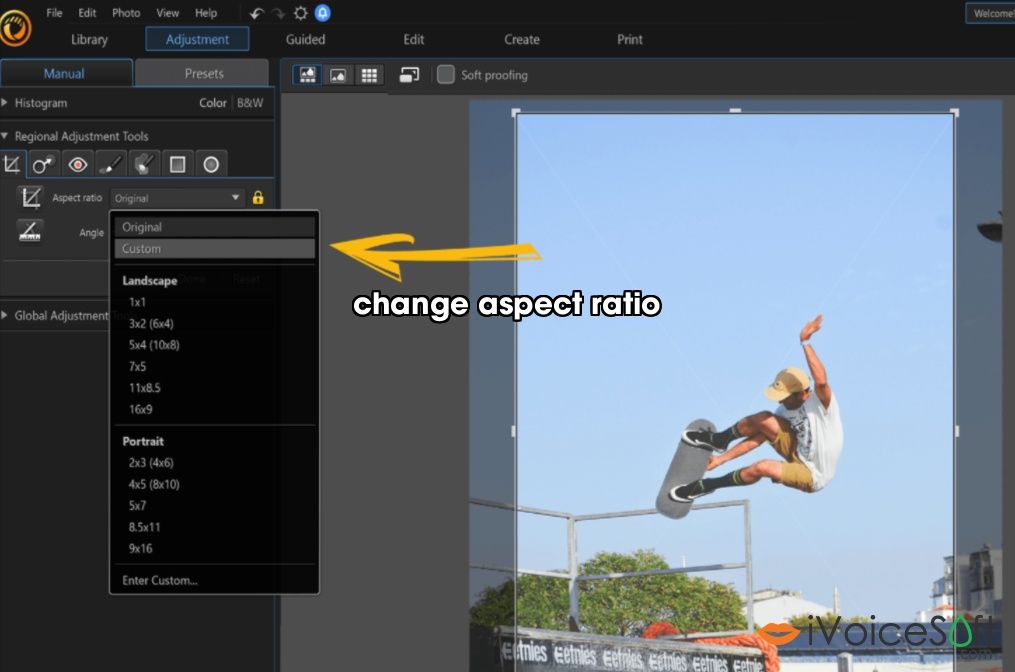Switch to the Print module

[x=630, y=39]
